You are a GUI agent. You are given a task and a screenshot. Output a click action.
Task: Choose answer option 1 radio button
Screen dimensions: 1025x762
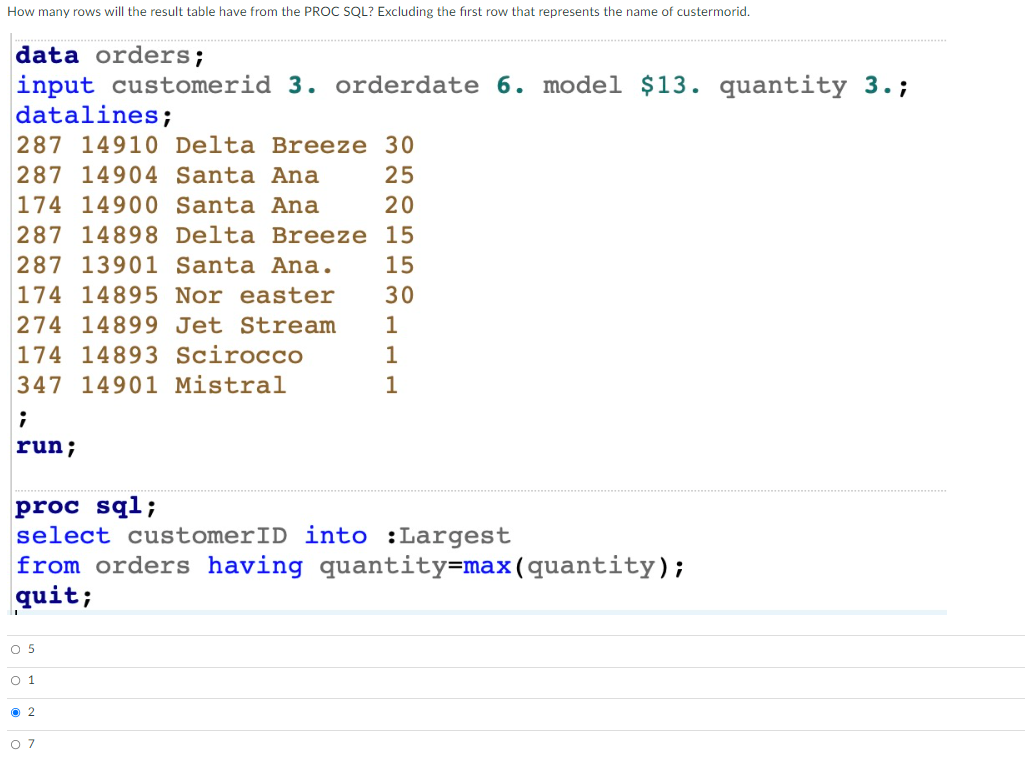[16, 681]
